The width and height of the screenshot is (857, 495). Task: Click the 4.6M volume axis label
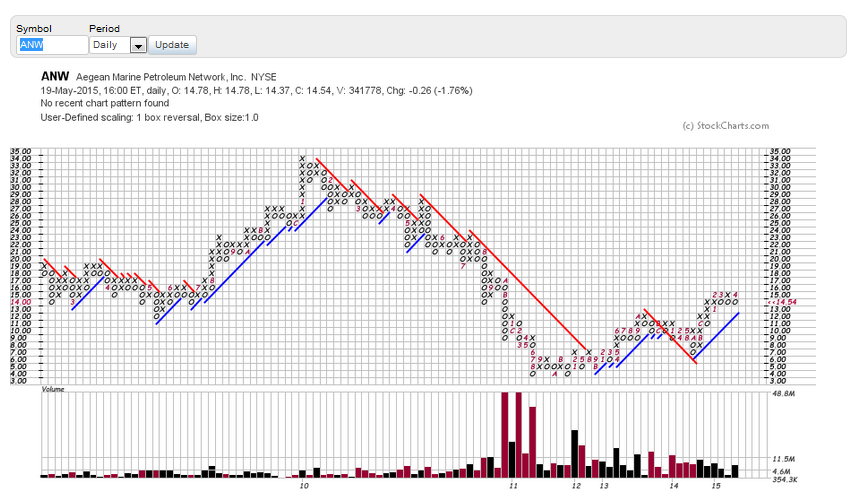pyautogui.click(x=782, y=472)
